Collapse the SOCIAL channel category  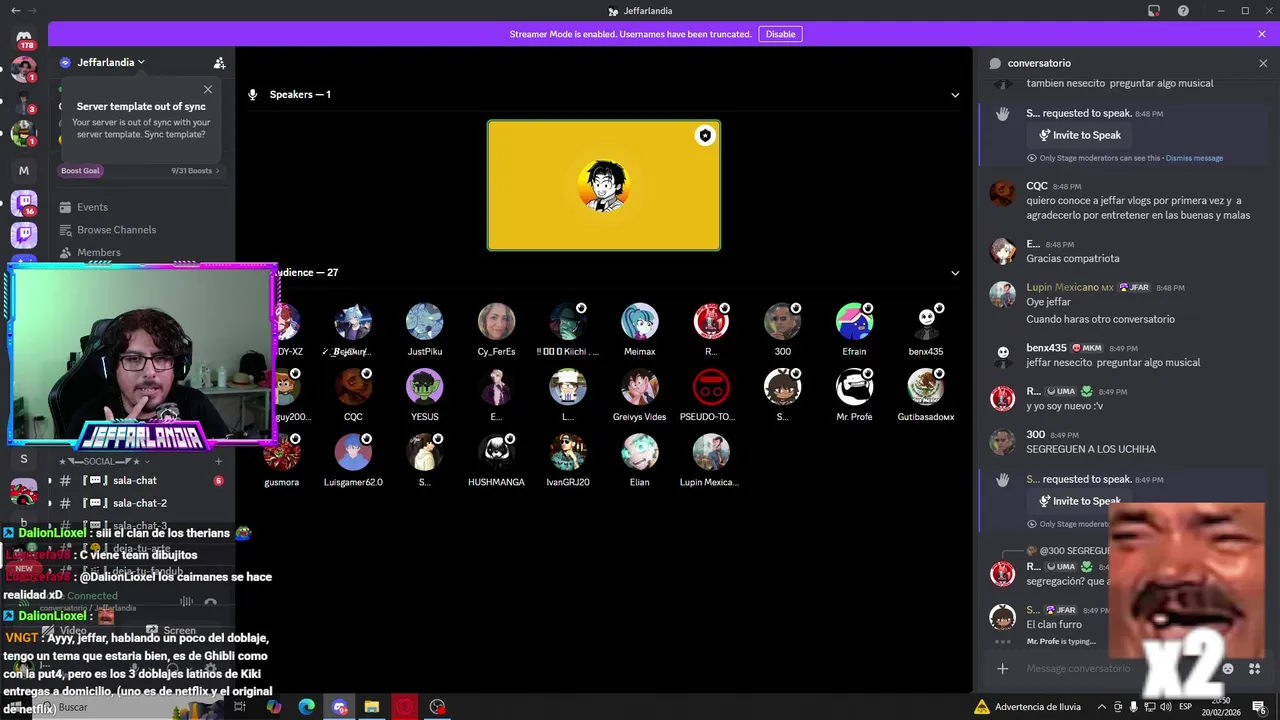click(106, 462)
